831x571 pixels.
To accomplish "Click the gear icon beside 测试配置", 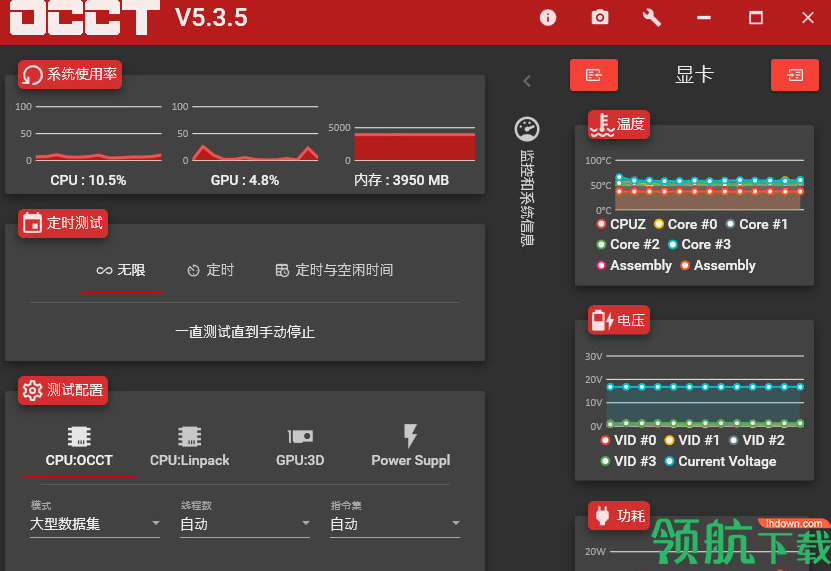I will (32, 391).
